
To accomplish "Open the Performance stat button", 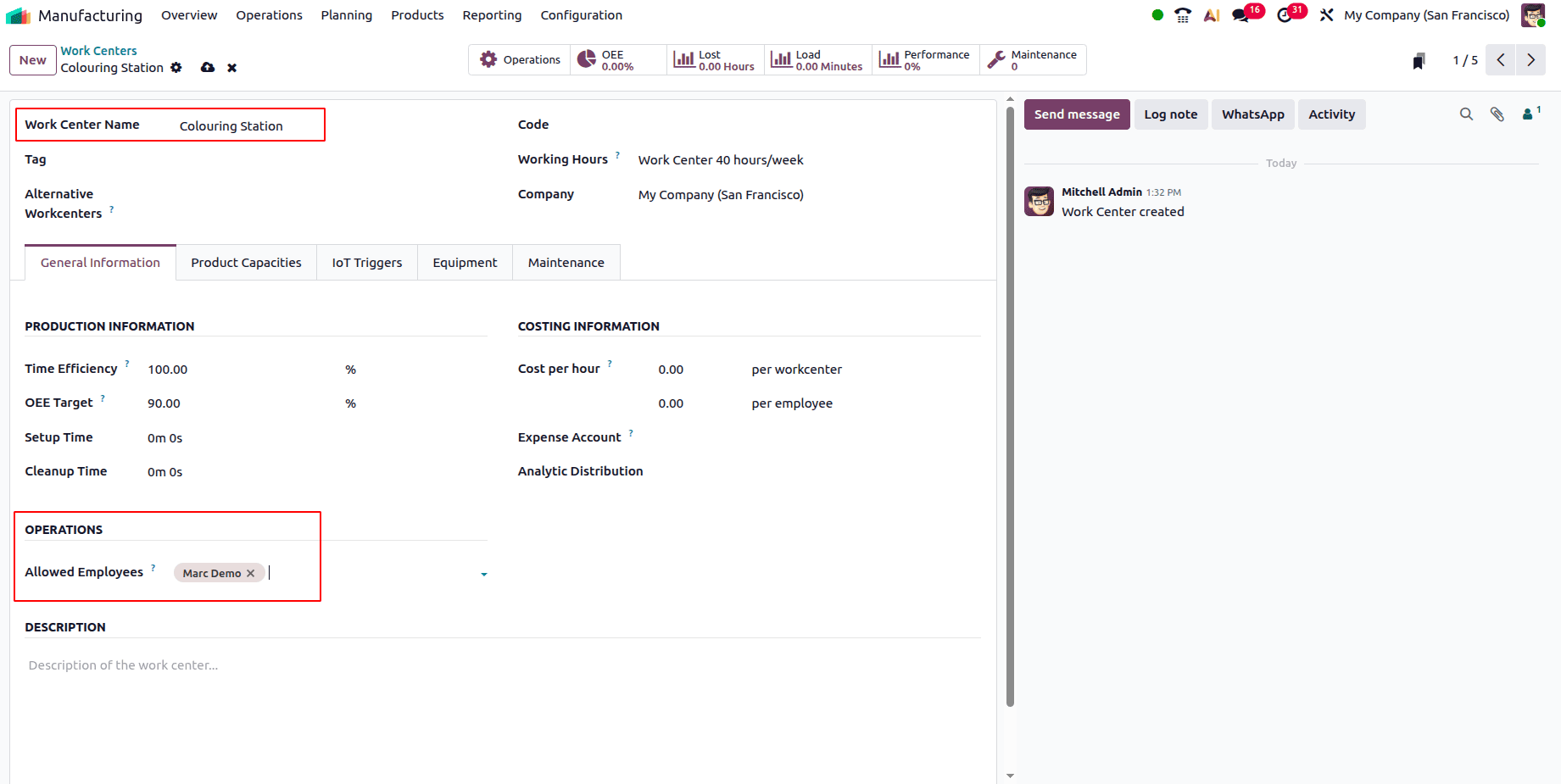I will tap(925, 60).
